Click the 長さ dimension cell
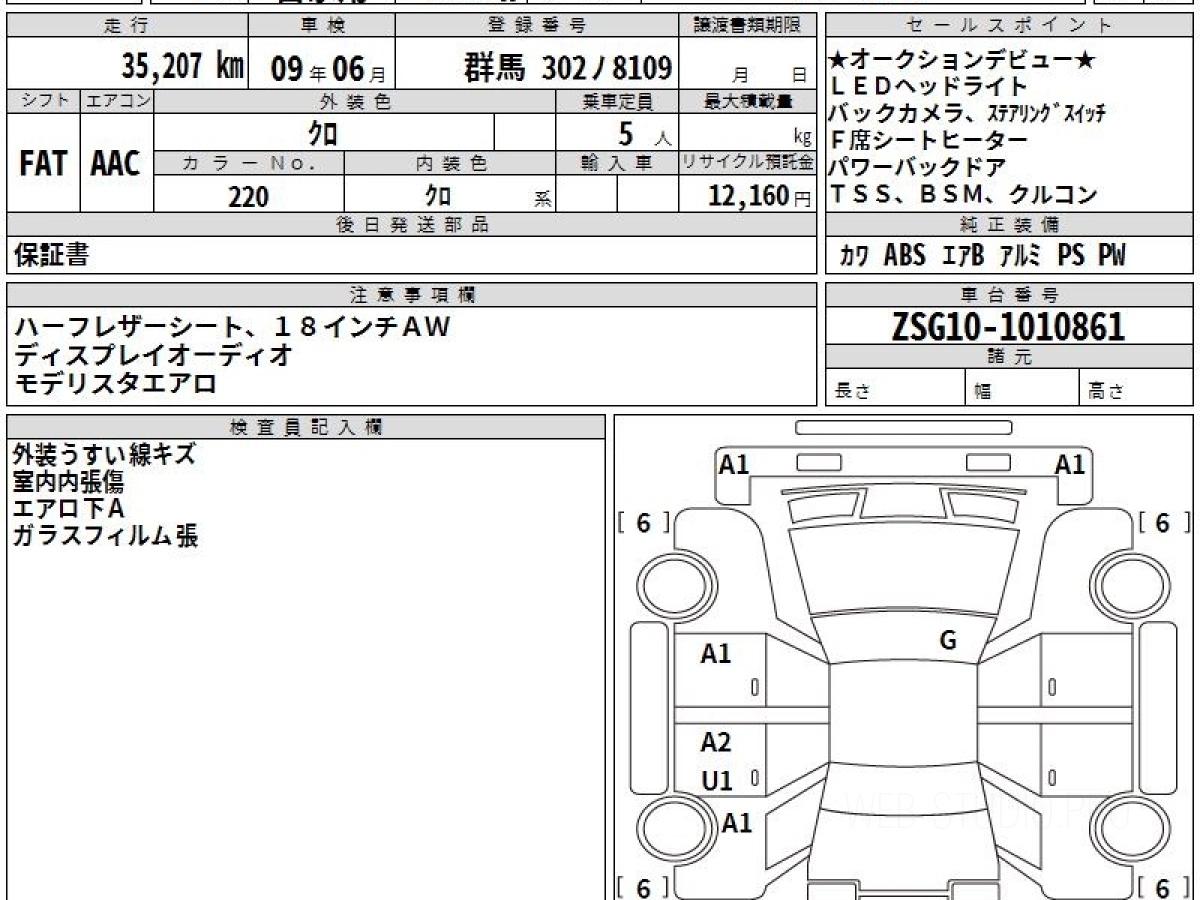 (895, 388)
